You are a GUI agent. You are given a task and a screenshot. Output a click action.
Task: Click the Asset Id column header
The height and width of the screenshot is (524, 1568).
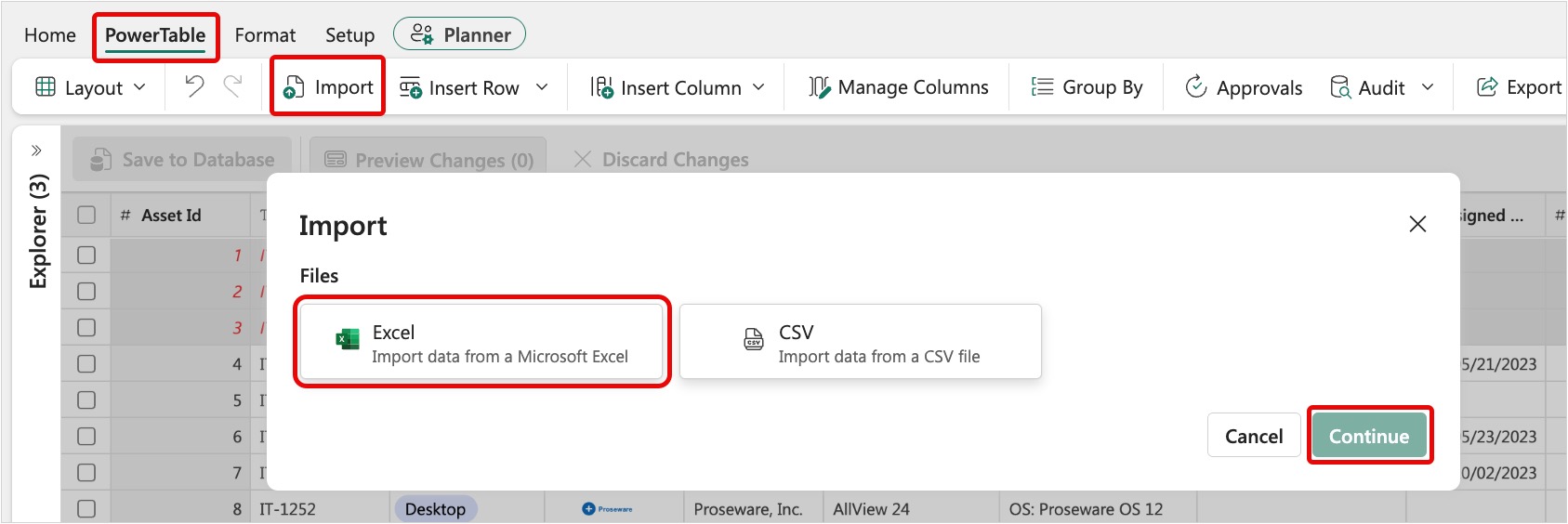tap(180, 215)
